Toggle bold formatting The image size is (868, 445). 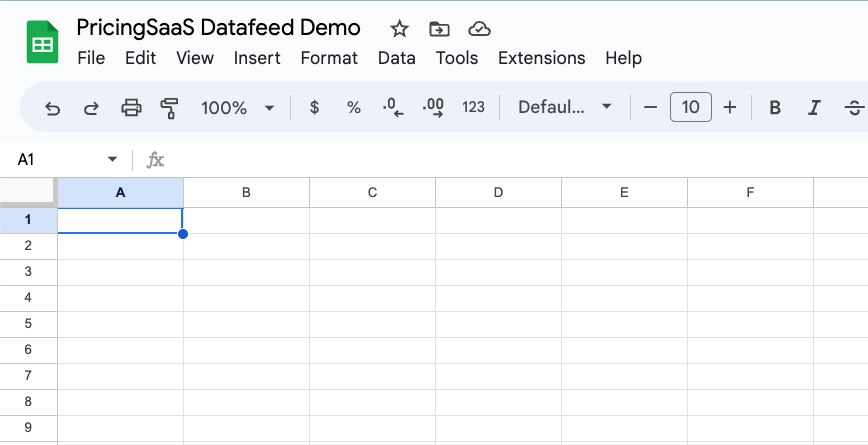pos(774,107)
